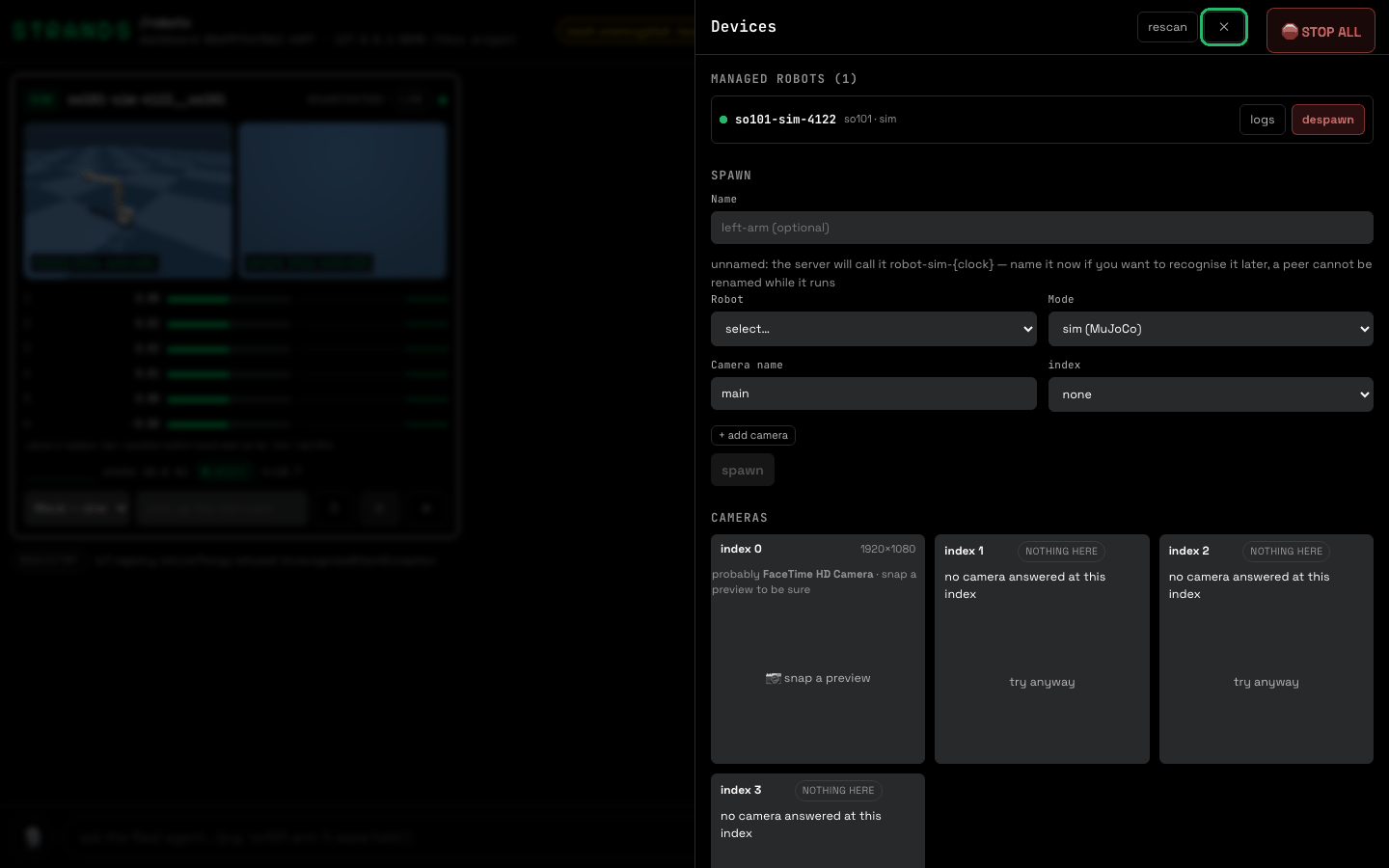
Task: Click the MANAGED ROBOTS (1) heading
Action: (784, 79)
